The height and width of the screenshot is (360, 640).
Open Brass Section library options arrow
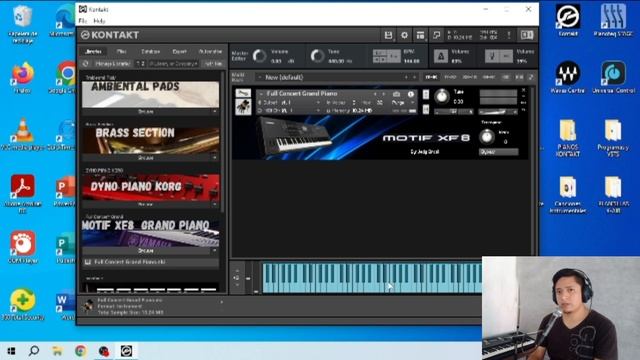(x=215, y=158)
